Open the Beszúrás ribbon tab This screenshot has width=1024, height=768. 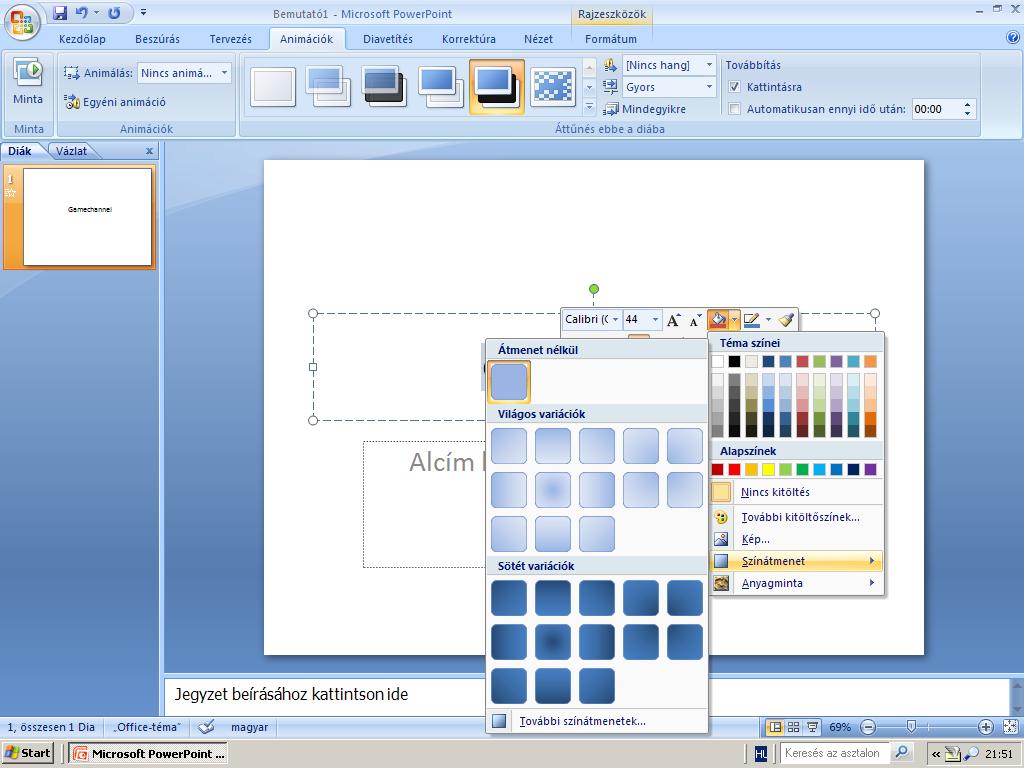pyautogui.click(x=157, y=39)
